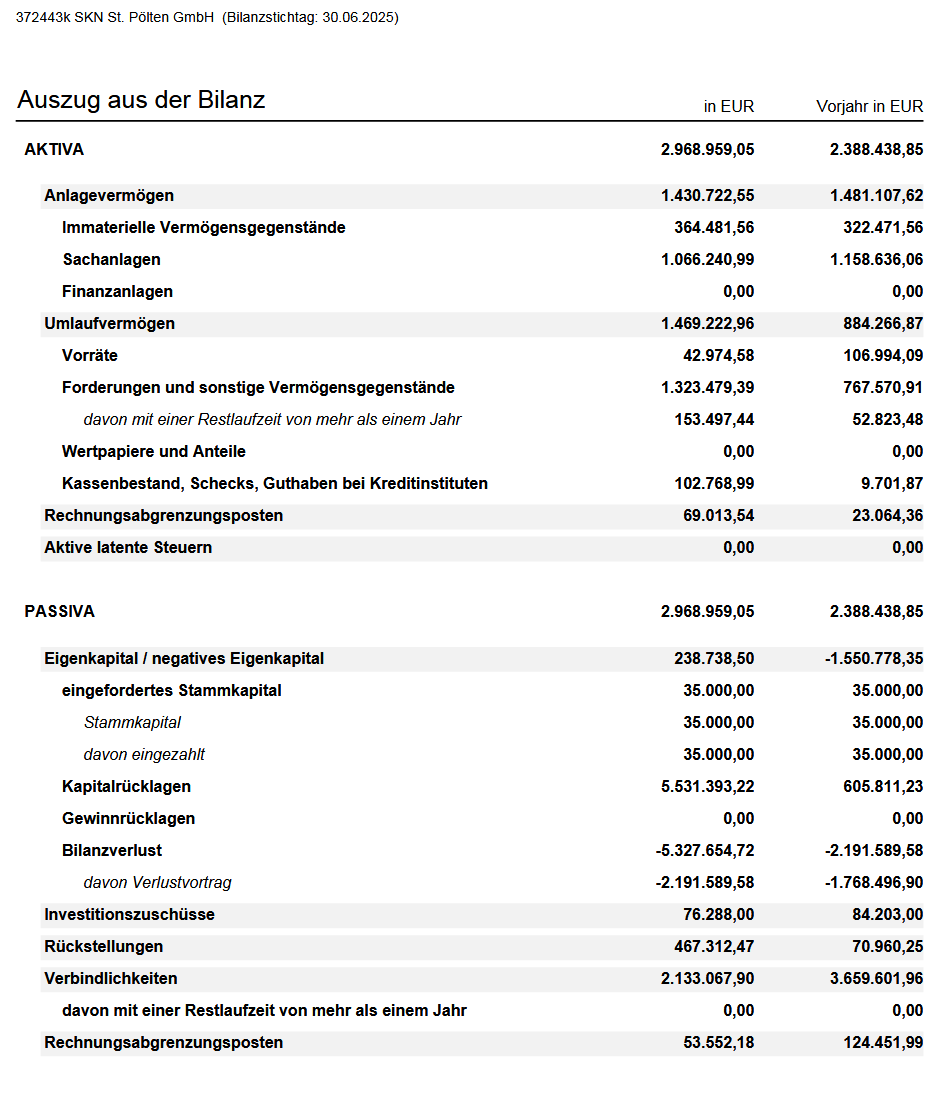
Task: Click the 'in EUR' column header
Action: (728, 106)
